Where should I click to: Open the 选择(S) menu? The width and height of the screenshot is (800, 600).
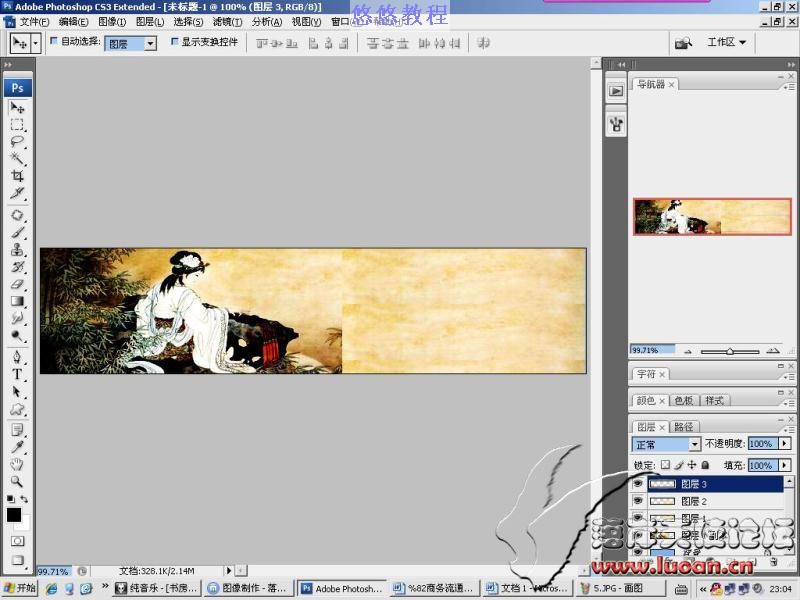(188, 22)
